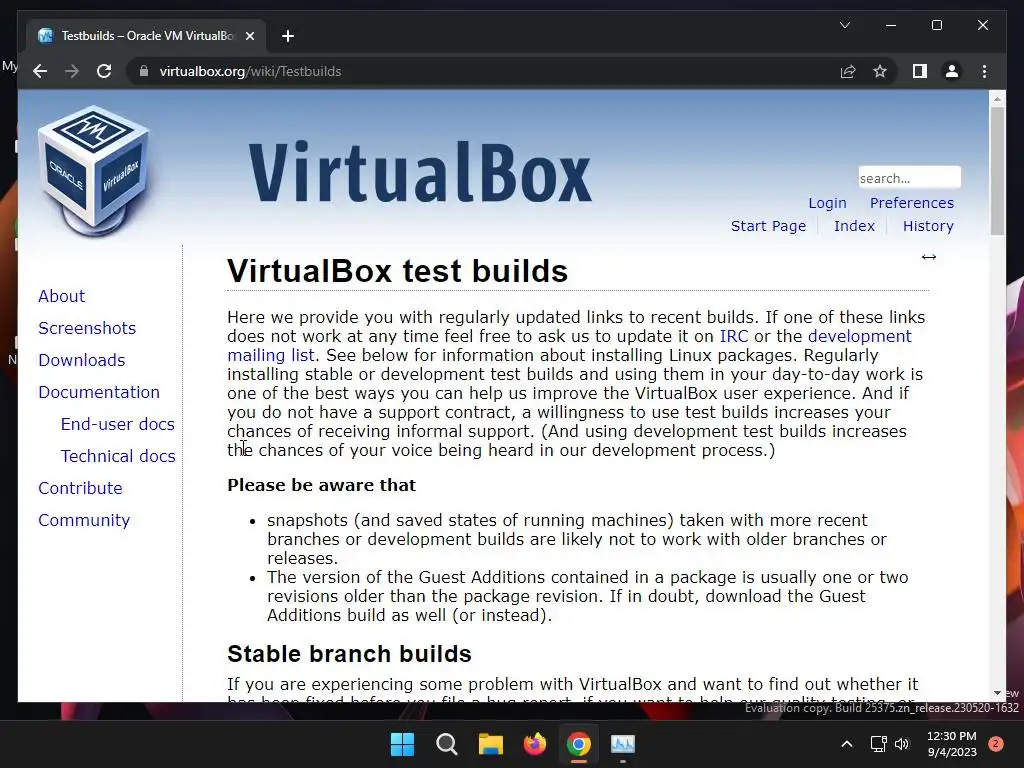Open Chrome three-dot menu
The width and height of the screenshot is (1024, 768).
click(x=984, y=71)
